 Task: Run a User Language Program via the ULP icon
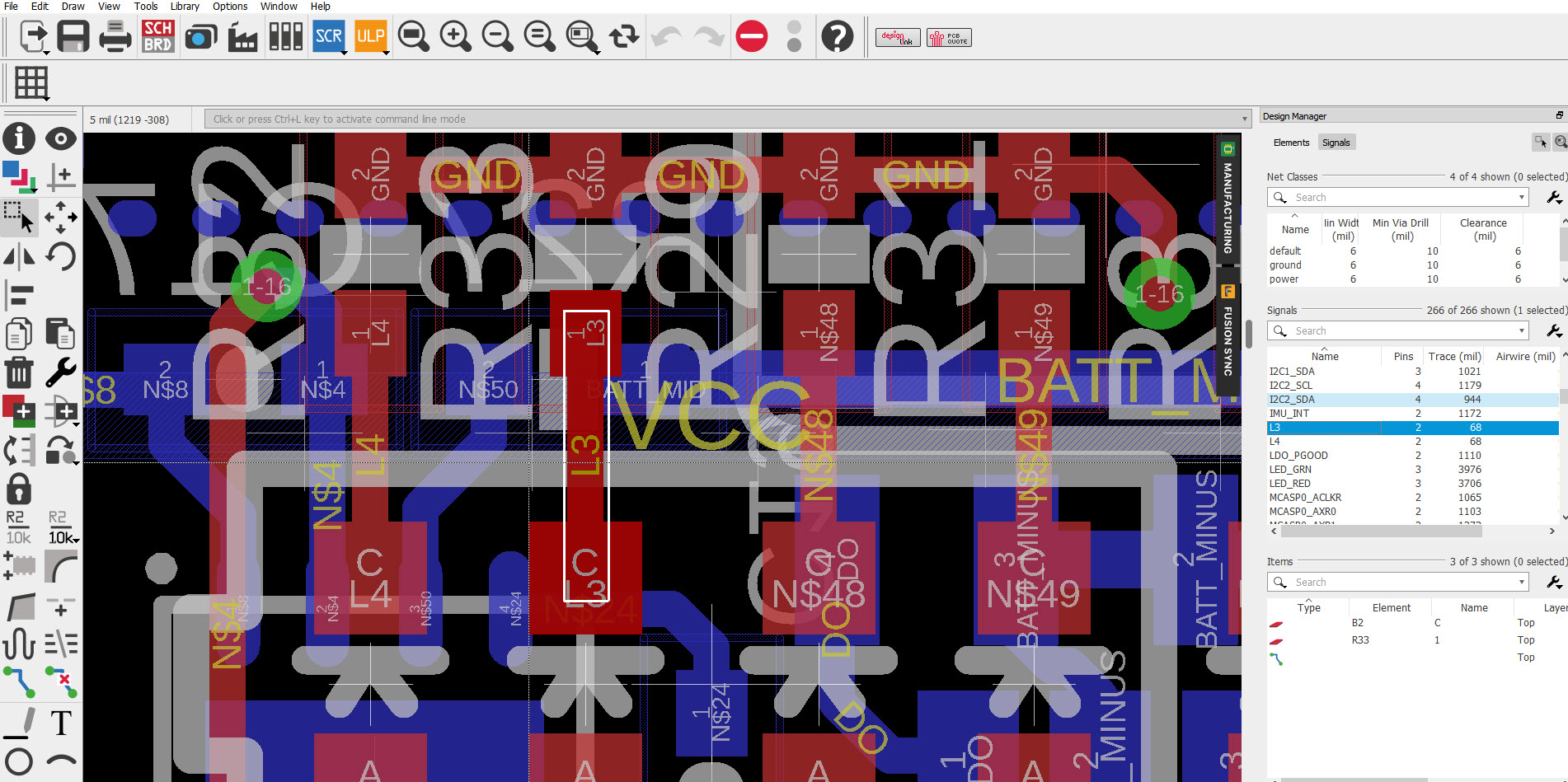(x=370, y=36)
